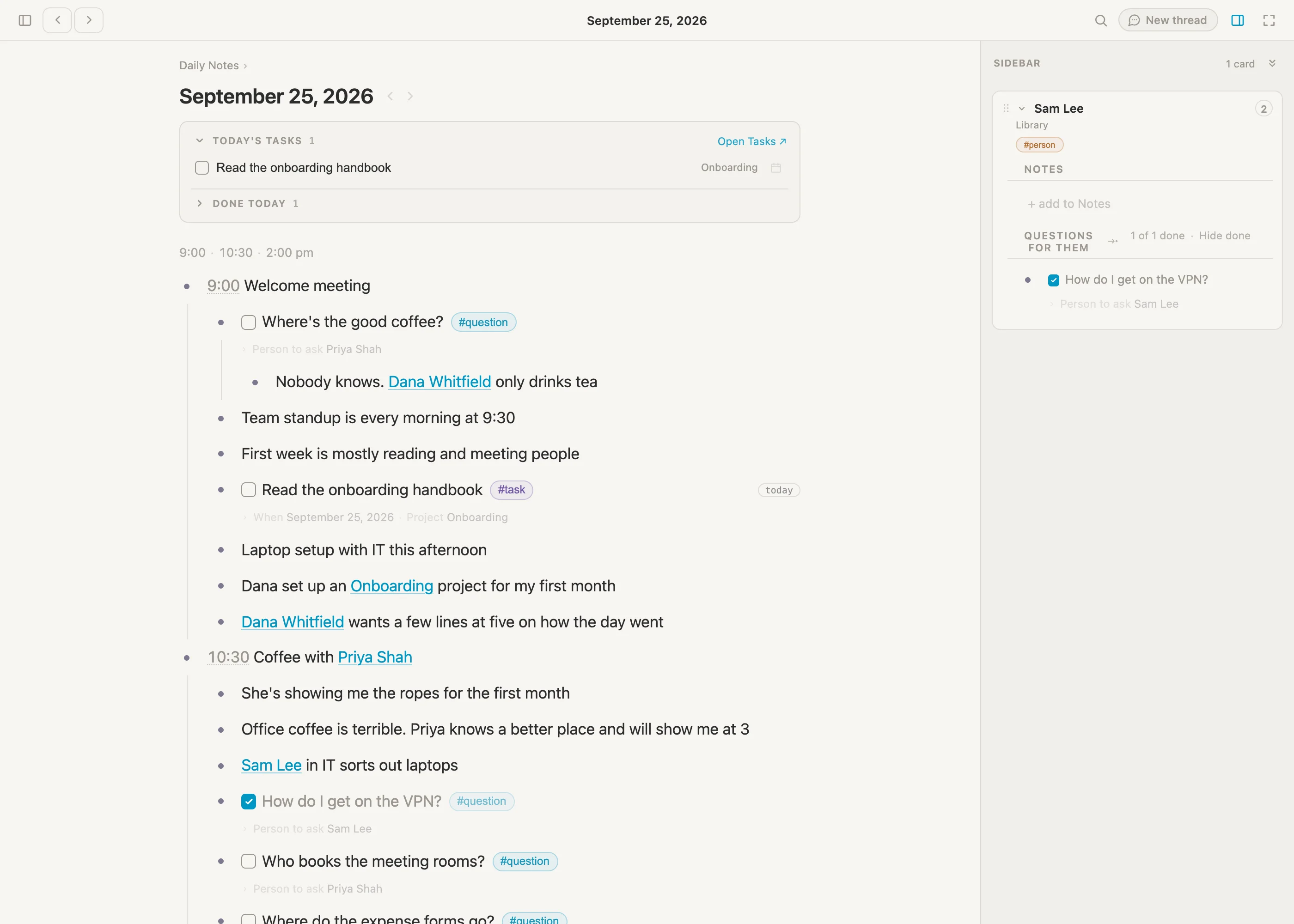Image resolution: width=1294 pixels, height=924 pixels.
Task: Uncheck VPN question in Sam Lee sidebar card
Action: [x=1053, y=280]
